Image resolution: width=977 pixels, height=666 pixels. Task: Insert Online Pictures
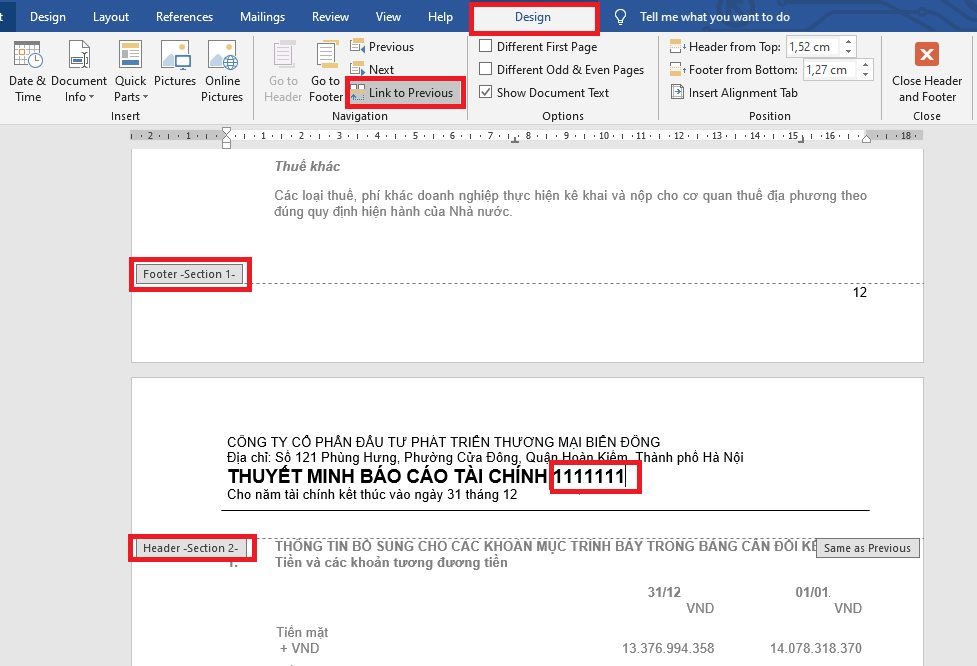(222, 72)
